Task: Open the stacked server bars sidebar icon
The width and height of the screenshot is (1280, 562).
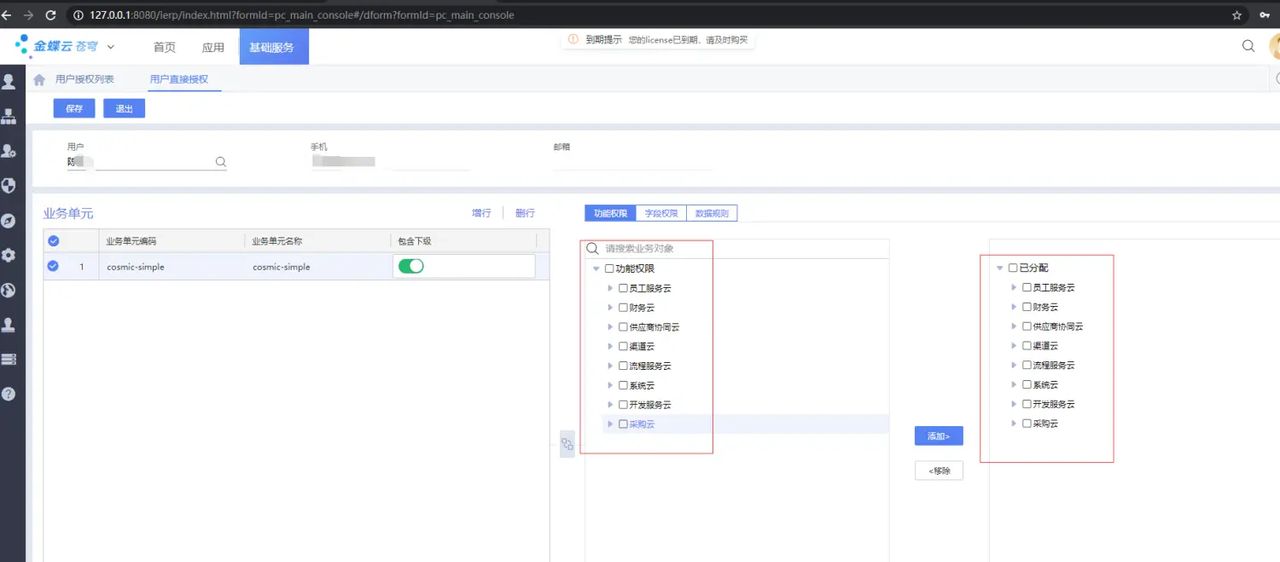Action: [x=9, y=359]
